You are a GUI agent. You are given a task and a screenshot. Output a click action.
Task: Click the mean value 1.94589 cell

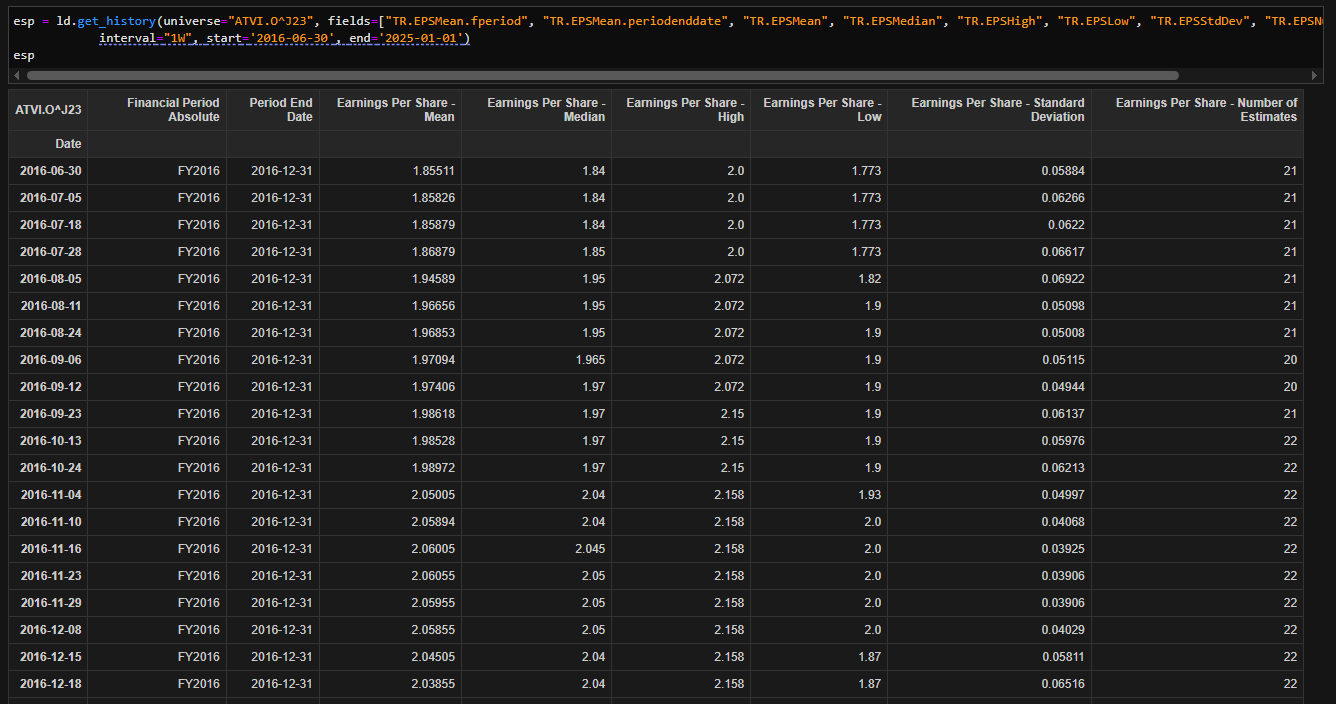[x=433, y=279]
